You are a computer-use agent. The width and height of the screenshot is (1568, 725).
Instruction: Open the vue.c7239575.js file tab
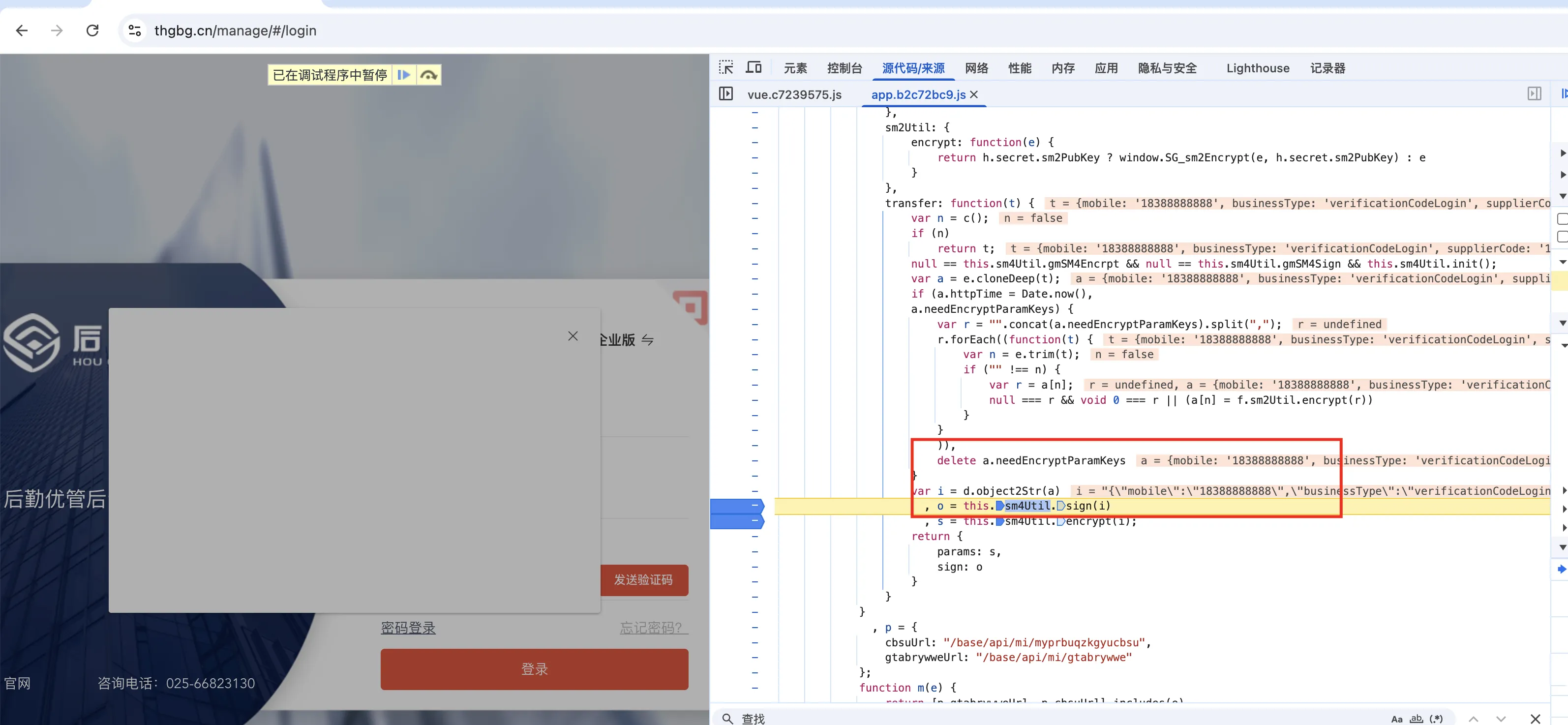(x=794, y=94)
